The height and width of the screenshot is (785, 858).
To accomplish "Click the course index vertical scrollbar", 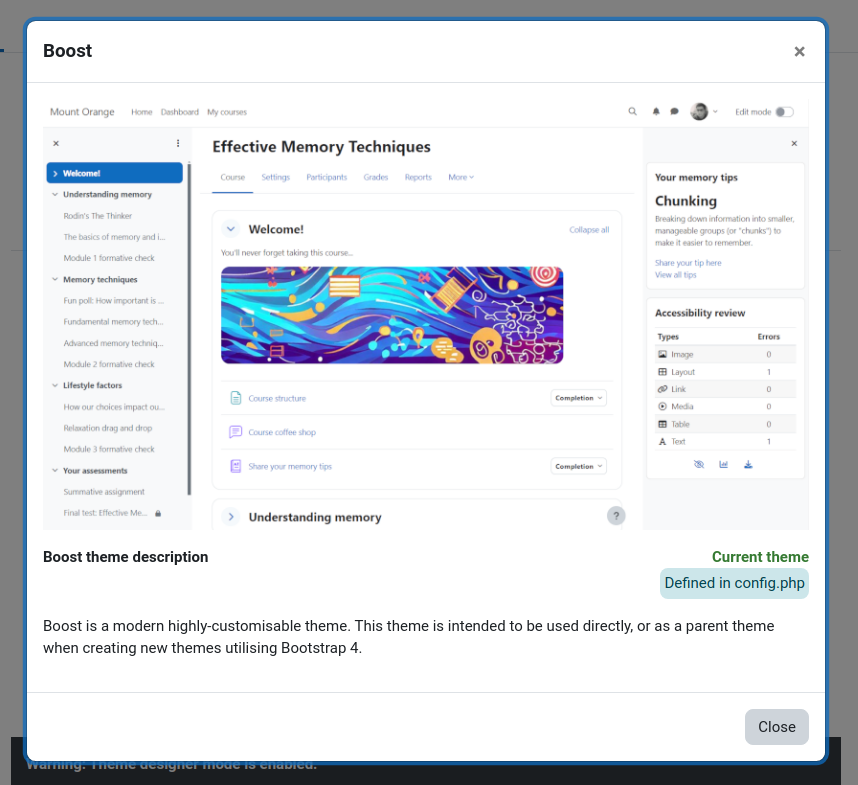I will pos(189,328).
